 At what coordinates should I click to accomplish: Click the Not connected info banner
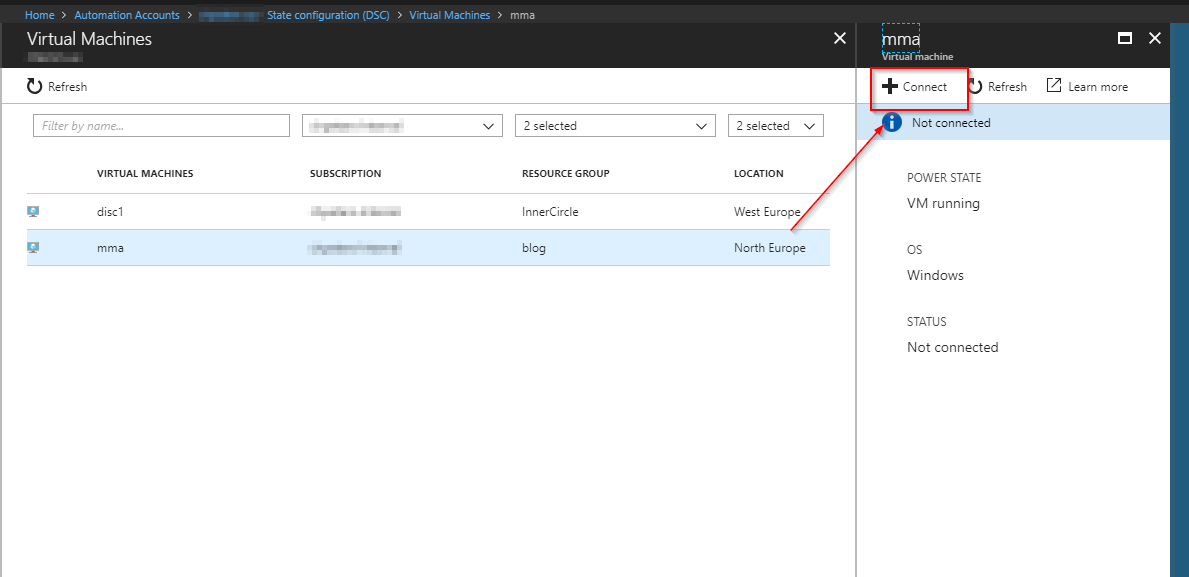[1012, 122]
